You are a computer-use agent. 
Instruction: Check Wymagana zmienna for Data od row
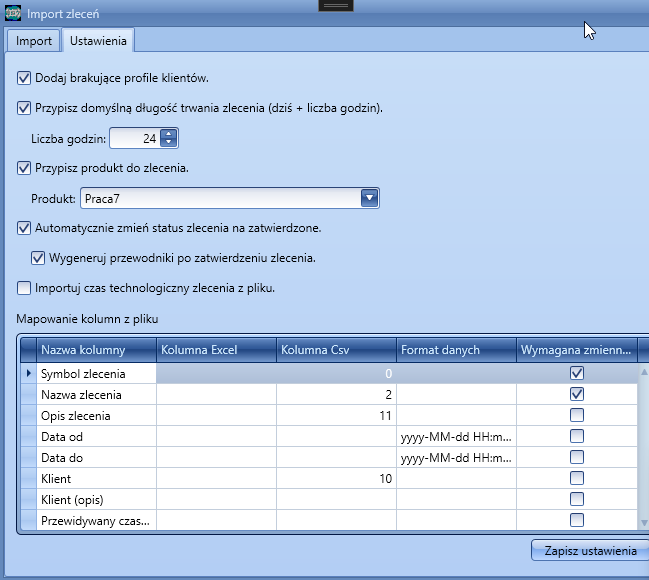[576, 436]
